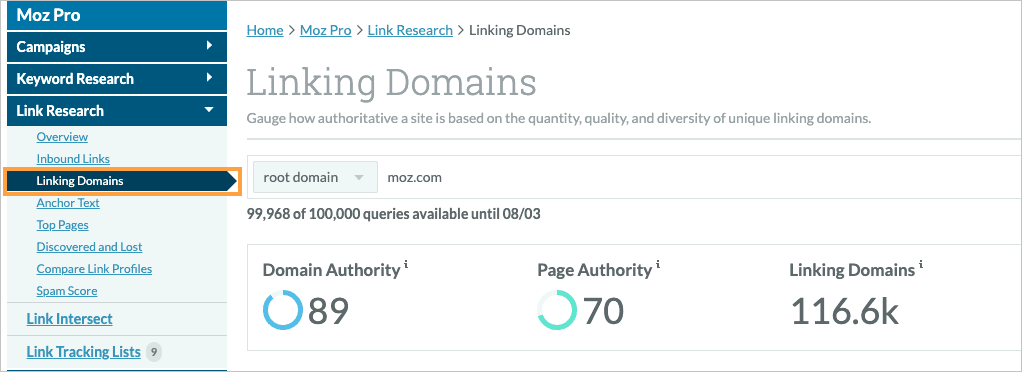Viewport: 1022px width, 372px height.
Task: Open the root domain dropdown
Action: click(315, 177)
